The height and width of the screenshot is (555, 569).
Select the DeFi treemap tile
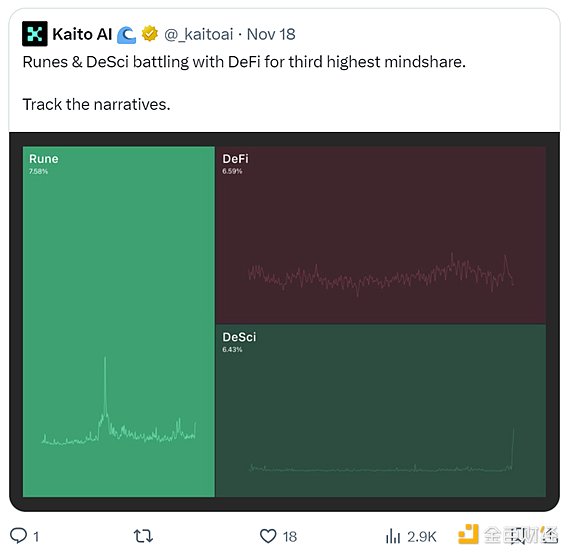[381, 235]
